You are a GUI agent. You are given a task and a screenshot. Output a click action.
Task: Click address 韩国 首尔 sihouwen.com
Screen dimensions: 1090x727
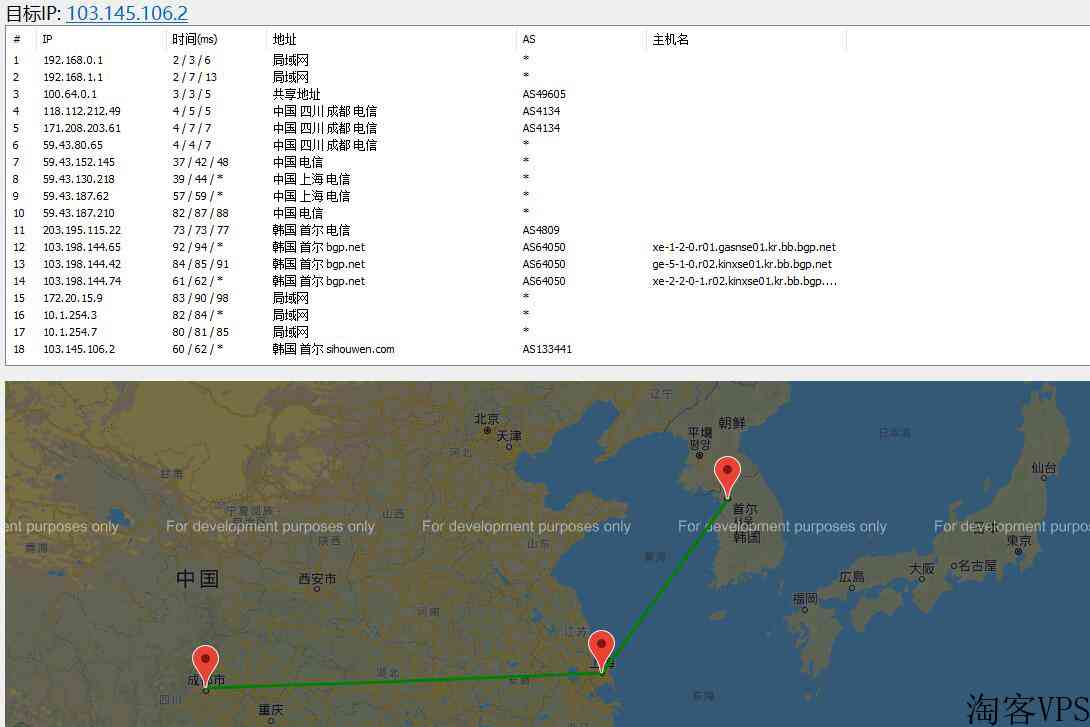[x=333, y=350]
